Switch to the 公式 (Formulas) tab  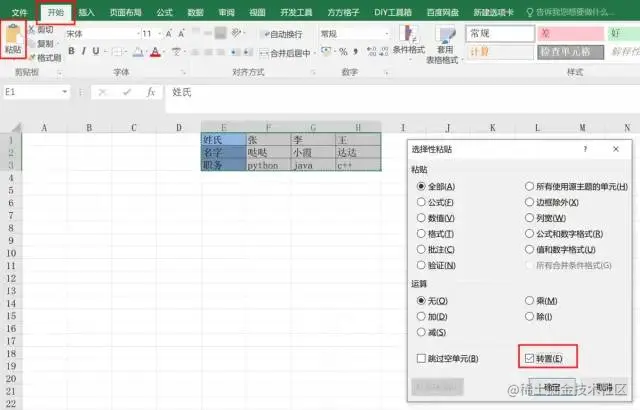pyautogui.click(x=164, y=12)
